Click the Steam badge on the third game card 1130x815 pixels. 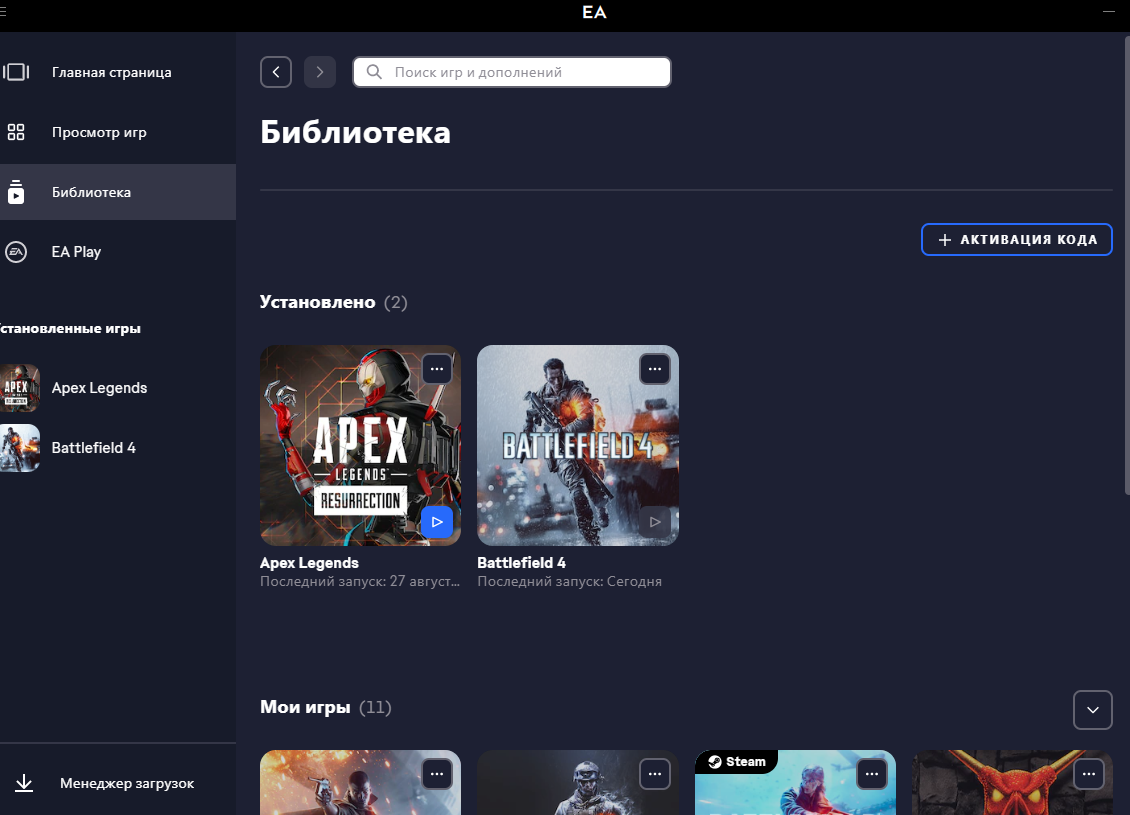[737, 762]
